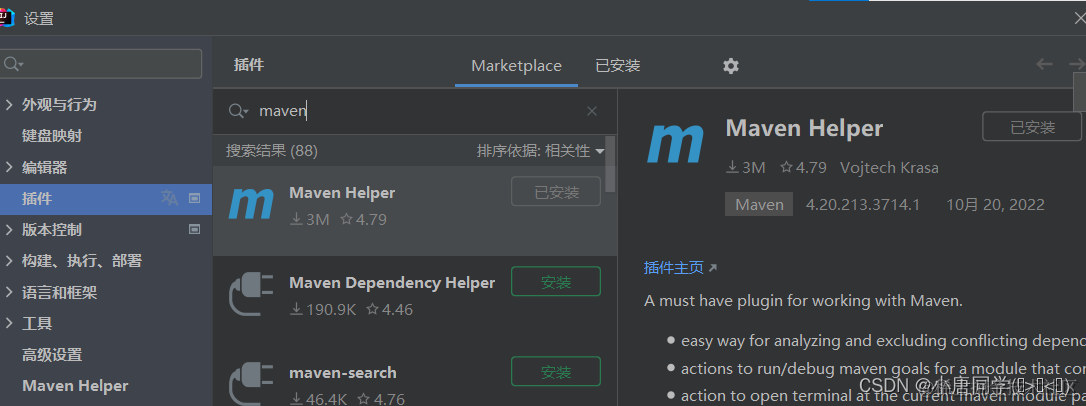The height and width of the screenshot is (406, 1086).
Task: Expand 版本控制 settings group
Action: 9,229
